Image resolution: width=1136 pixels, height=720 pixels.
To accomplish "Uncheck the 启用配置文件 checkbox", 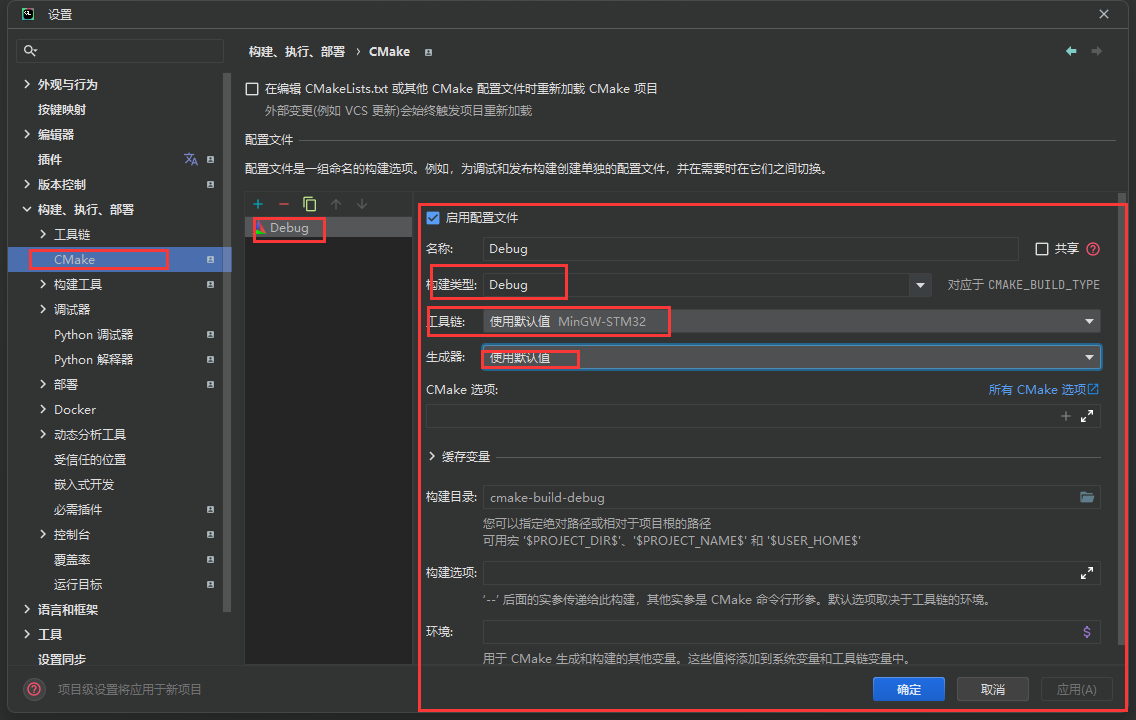I will 432,217.
